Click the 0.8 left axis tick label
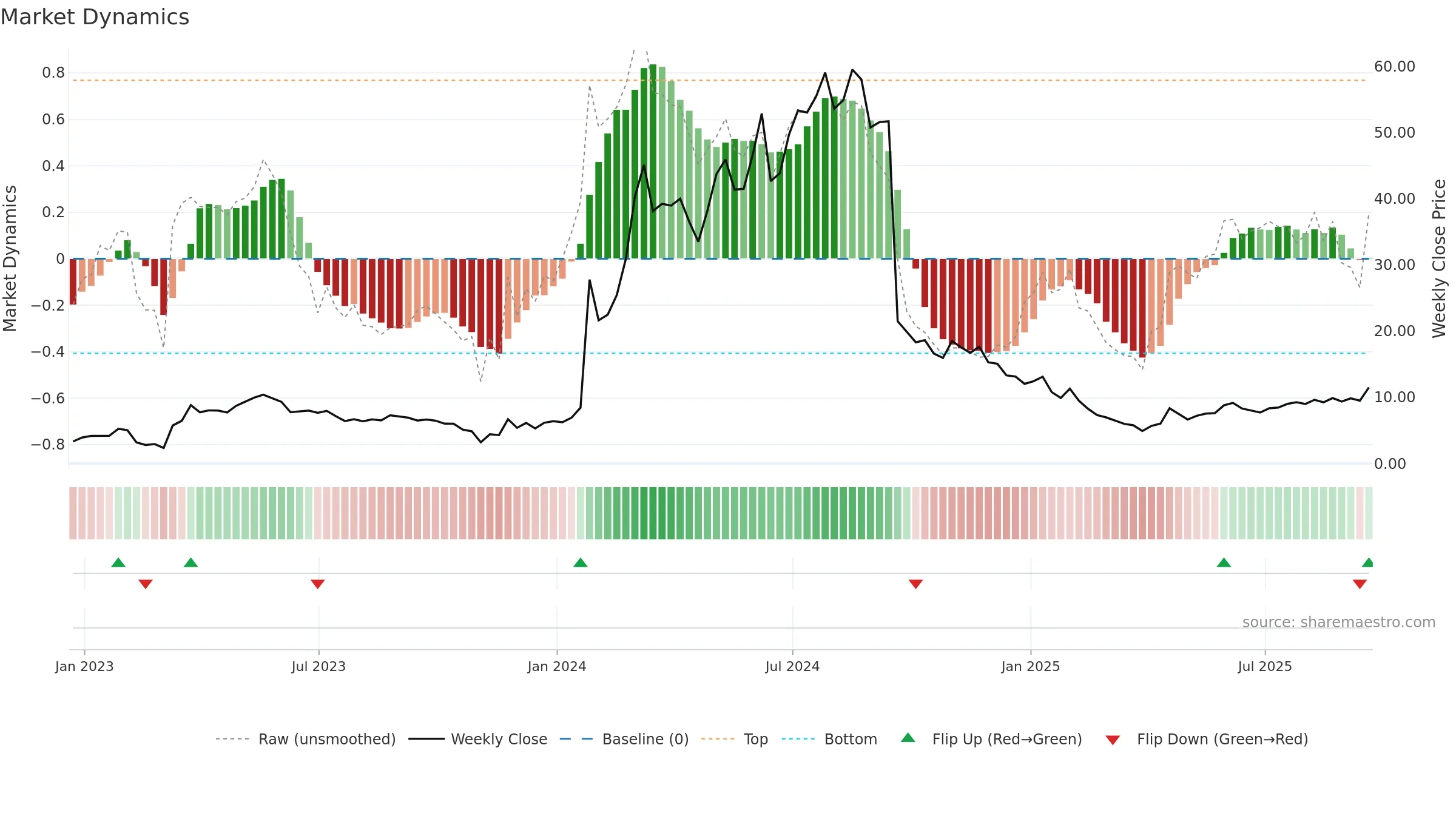The height and width of the screenshot is (819, 1456). (x=53, y=73)
